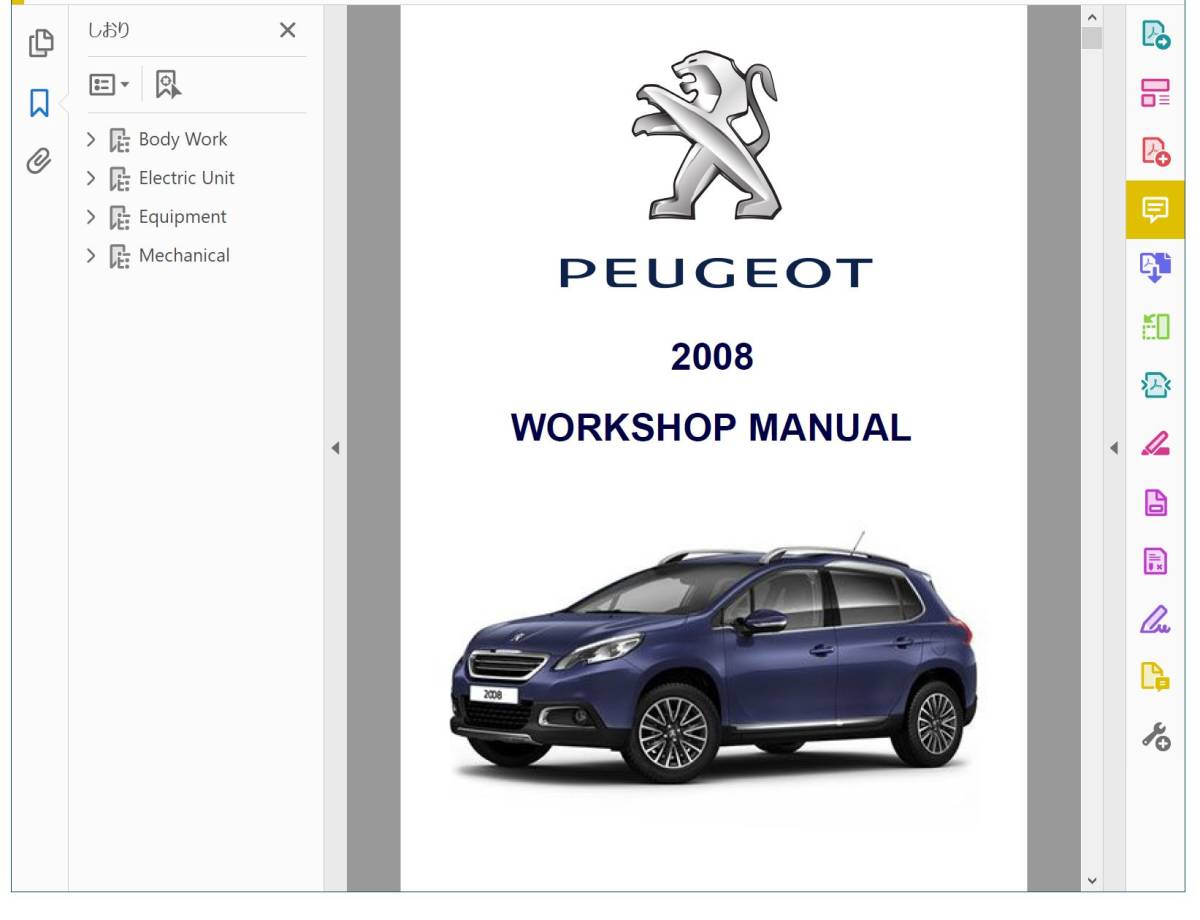The image size is (1200, 920).
Task: Open the green Compare Files tool
Action: point(1156,327)
